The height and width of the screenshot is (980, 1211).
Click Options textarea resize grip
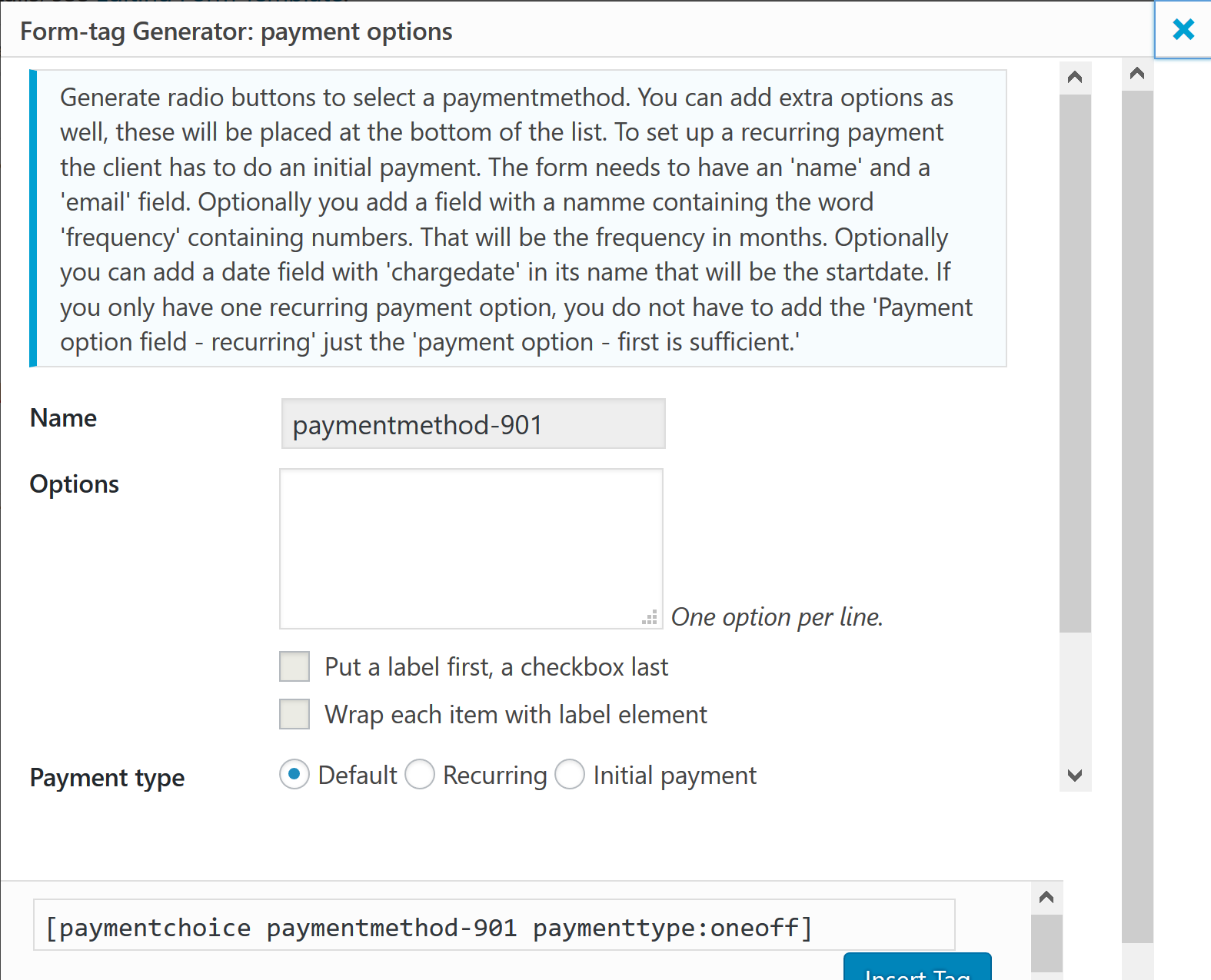[650, 617]
